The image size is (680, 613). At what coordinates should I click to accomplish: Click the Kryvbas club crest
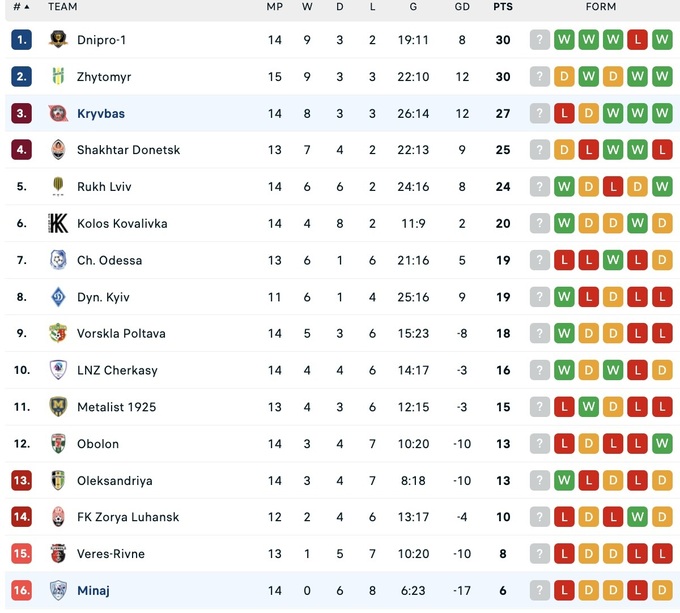58,113
